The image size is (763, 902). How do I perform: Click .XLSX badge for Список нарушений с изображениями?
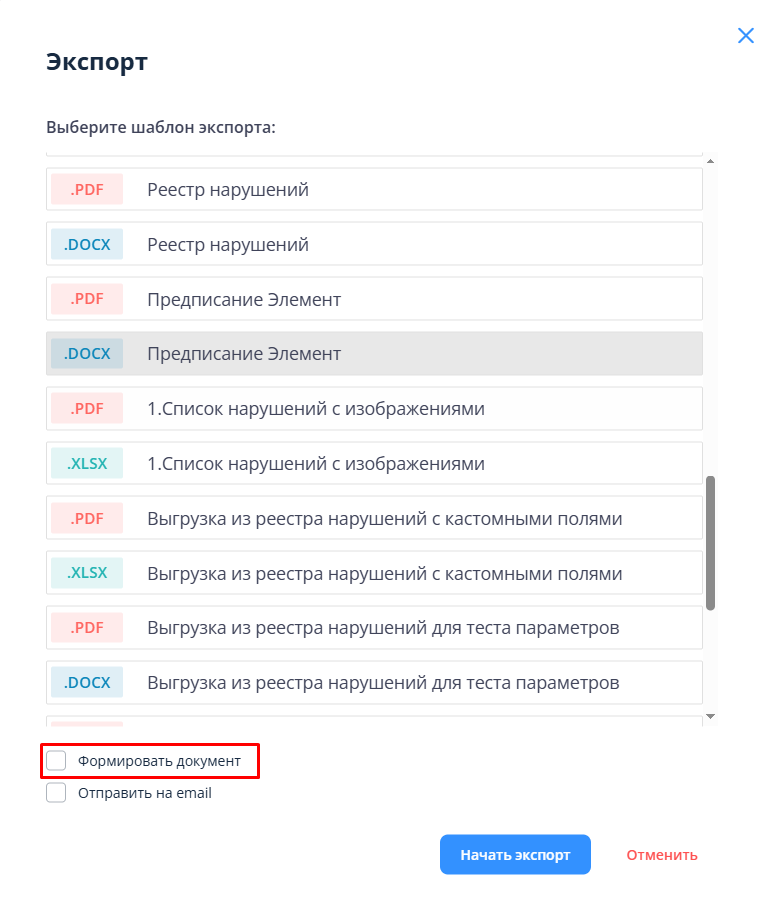(x=87, y=464)
